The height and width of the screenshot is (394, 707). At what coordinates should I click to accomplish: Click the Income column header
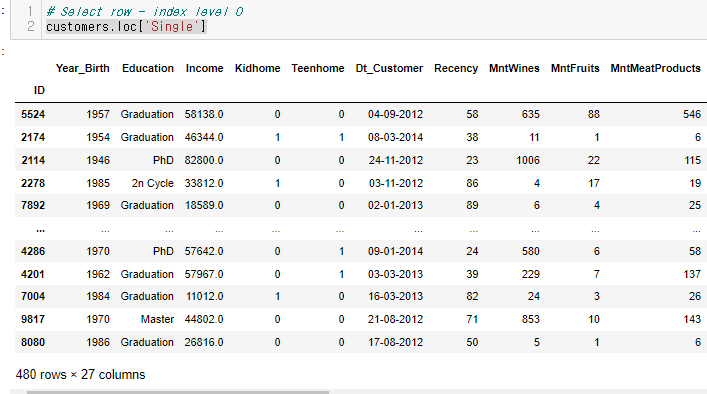(204, 68)
